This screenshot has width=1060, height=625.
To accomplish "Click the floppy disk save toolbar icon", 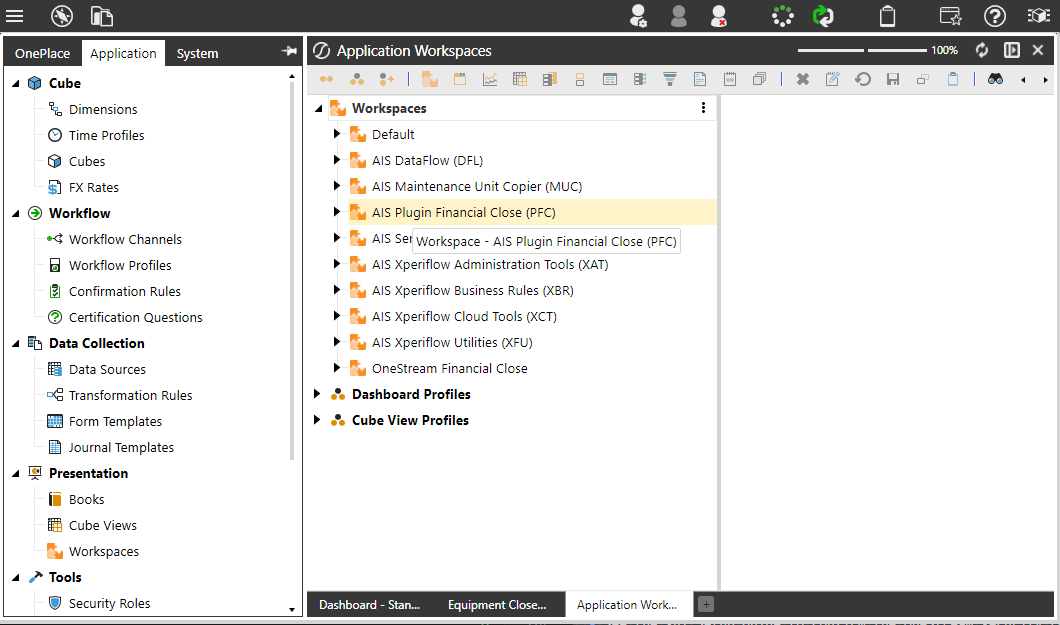I will (x=893, y=80).
